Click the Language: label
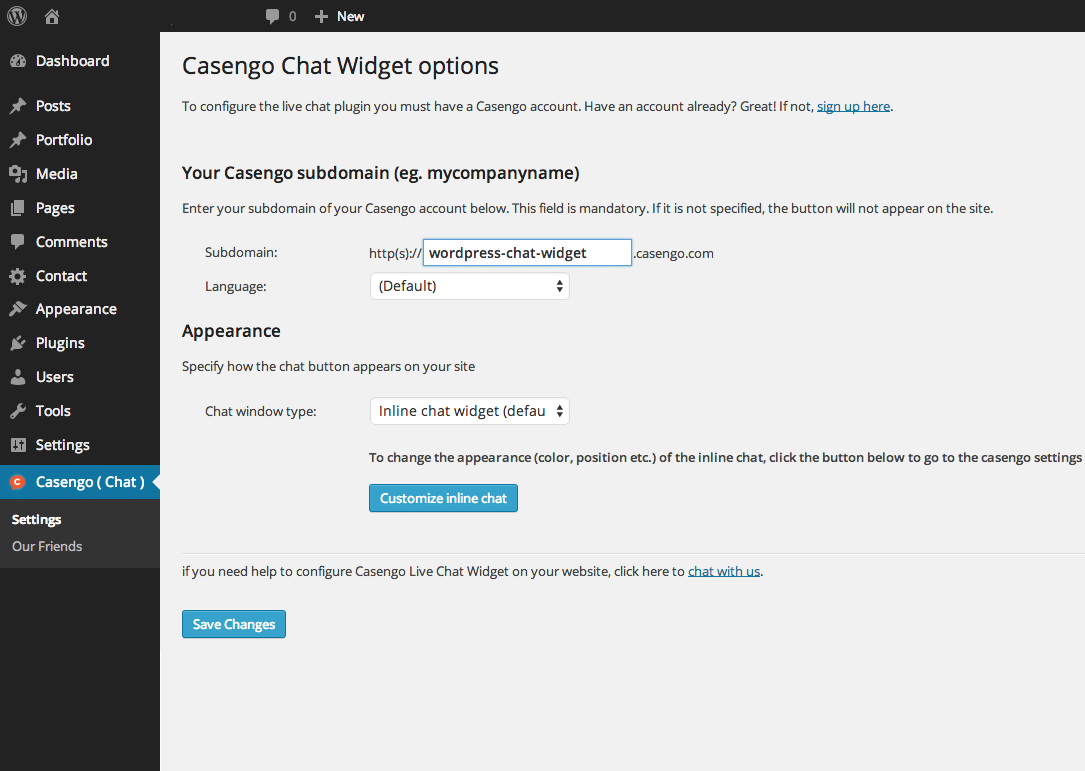Image resolution: width=1085 pixels, height=771 pixels. click(235, 287)
